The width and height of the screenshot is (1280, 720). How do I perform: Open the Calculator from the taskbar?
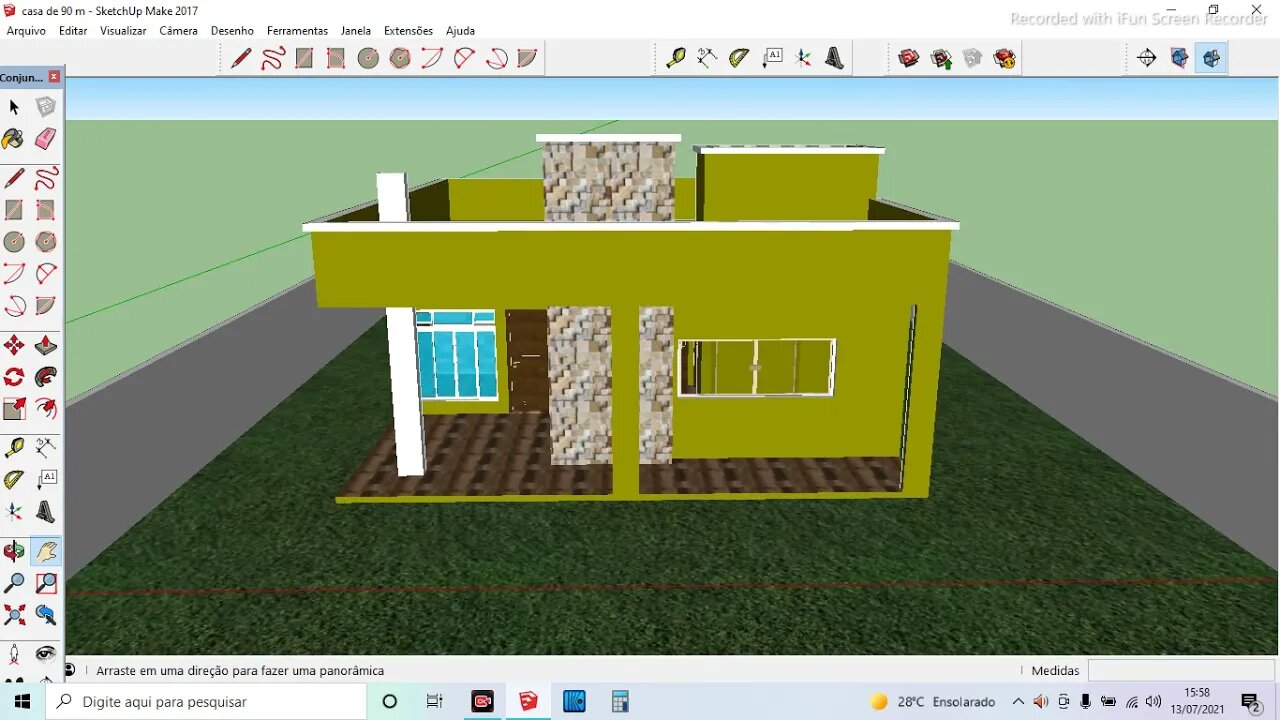[x=620, y=702]
